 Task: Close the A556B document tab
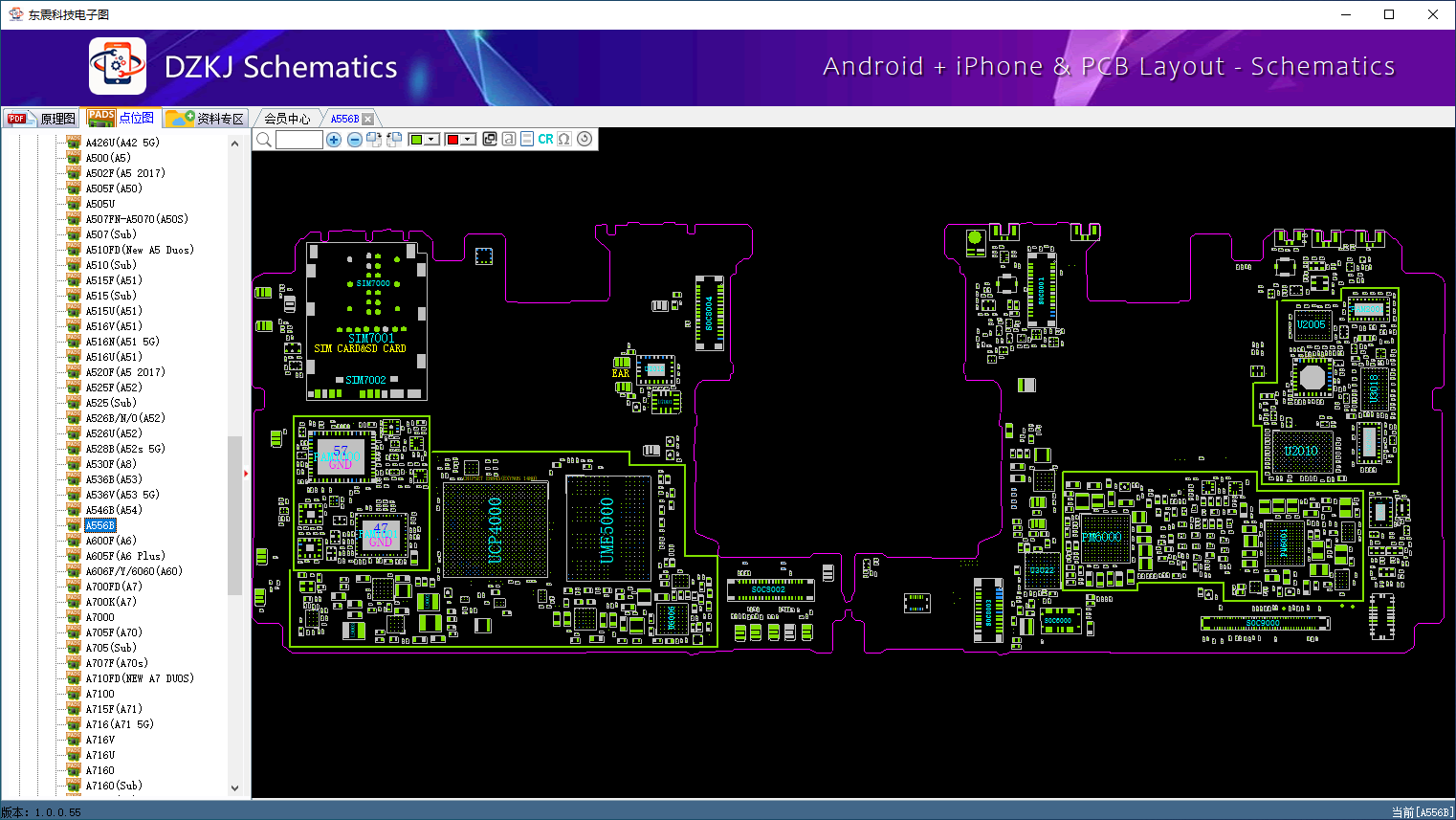368,119
